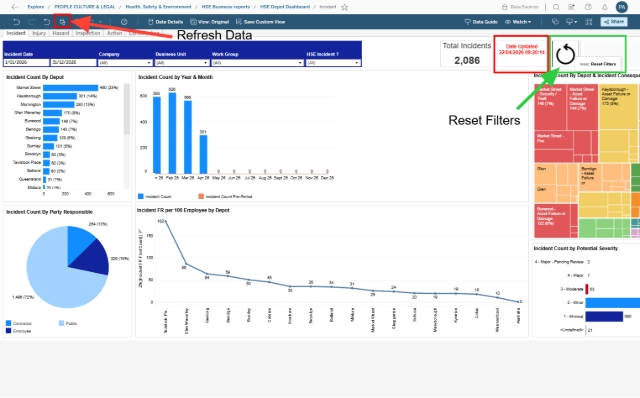The image size is (640, 398).
Task: Switch to the Injury tab
Action: (x=39, y=33)
